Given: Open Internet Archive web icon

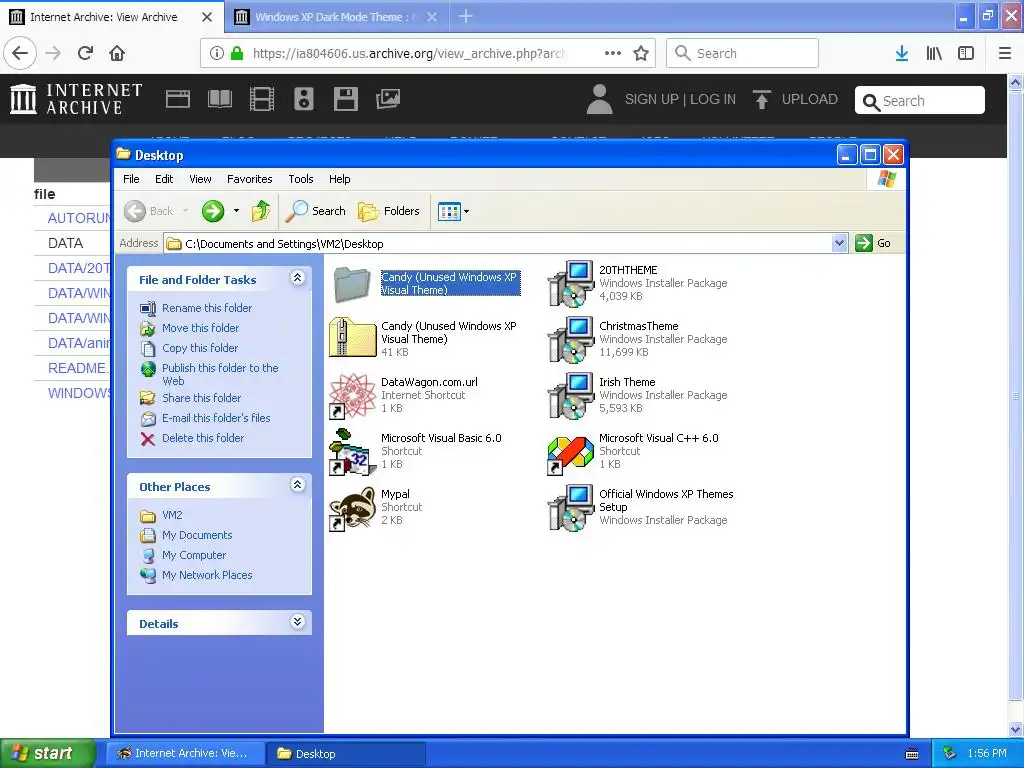Looking at the screenshot, I should click(x=178, y=99).
